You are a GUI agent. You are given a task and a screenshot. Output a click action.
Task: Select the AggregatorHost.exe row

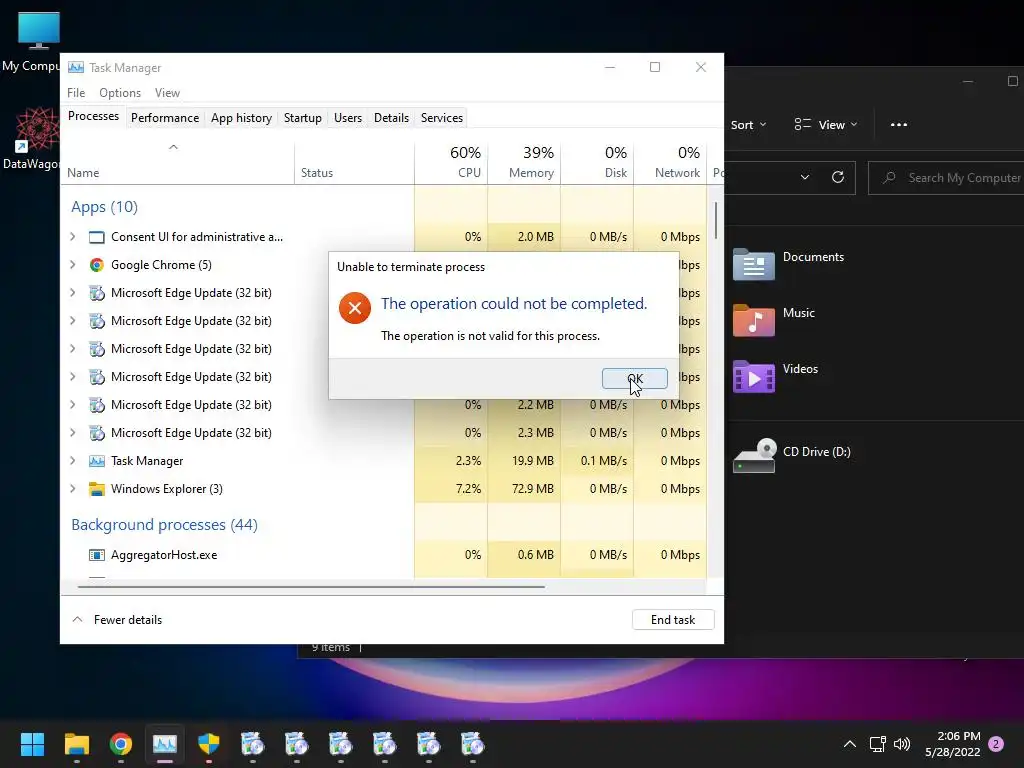(x=383, y=554)
